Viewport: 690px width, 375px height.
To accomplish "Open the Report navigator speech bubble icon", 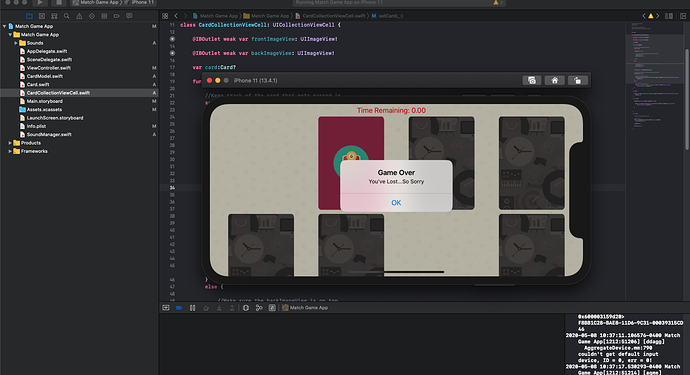I will pos(129,16).
